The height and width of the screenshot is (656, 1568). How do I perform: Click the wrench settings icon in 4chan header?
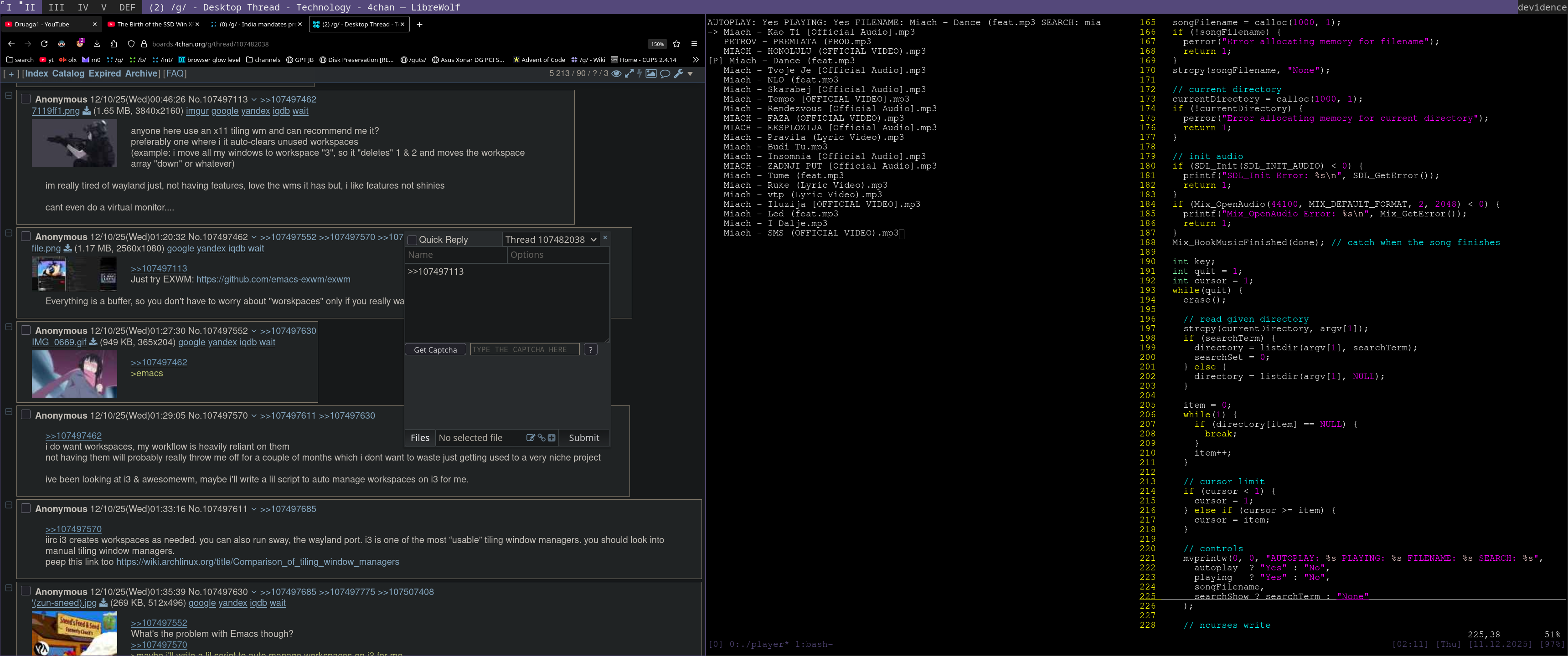coord(678,74)
